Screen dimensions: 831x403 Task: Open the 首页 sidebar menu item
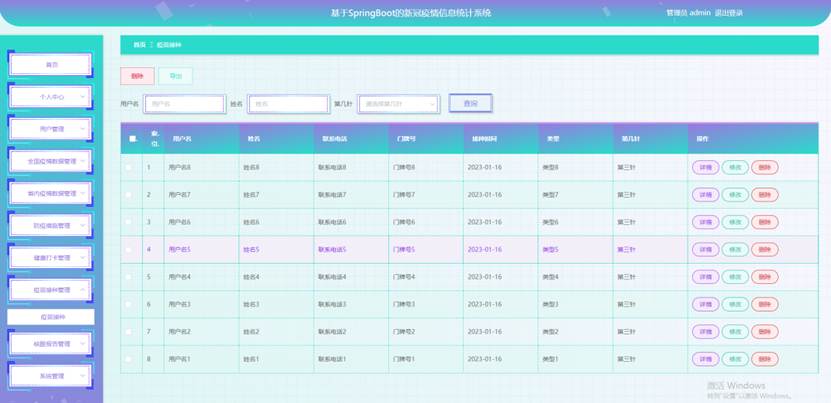[51, 65]
